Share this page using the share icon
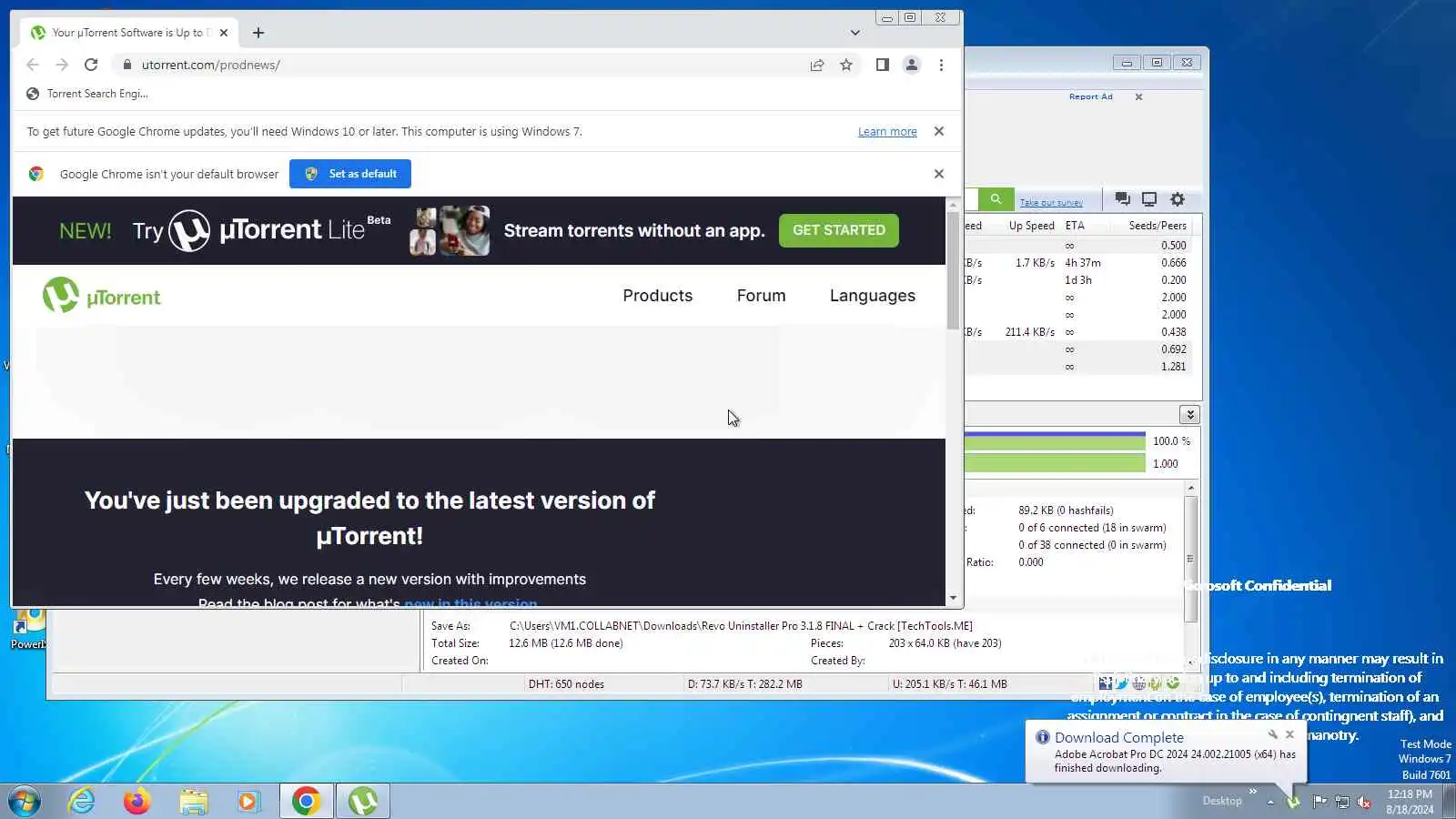Screen dimensions: 1456x819 pyautogui.click(x=817, y=65)
